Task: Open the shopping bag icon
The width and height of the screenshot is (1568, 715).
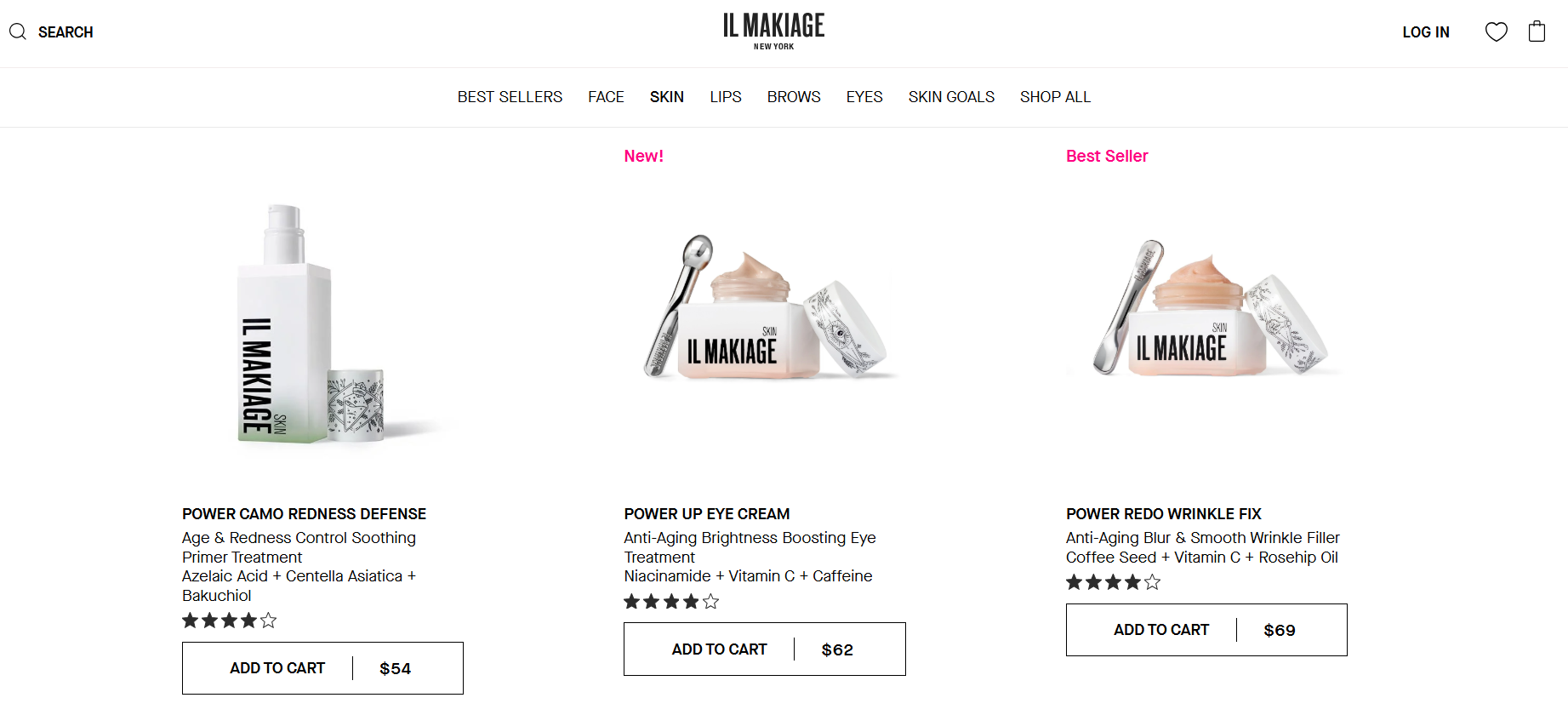Action: [x=1537, y=31]
